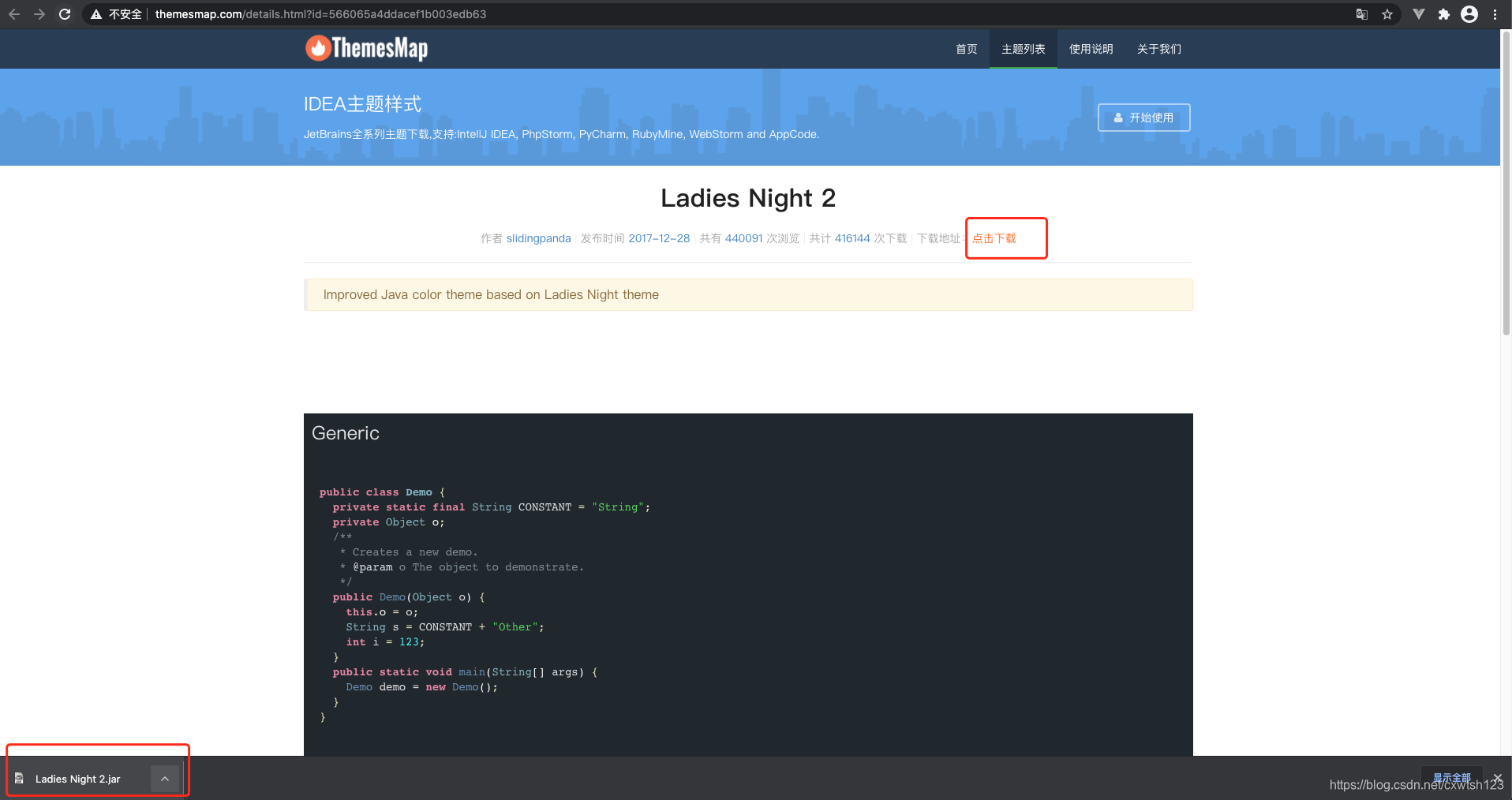Open the Chrome three-dot menu
This screenshot has height=800, width=1512.
[x=1495, y=14]
